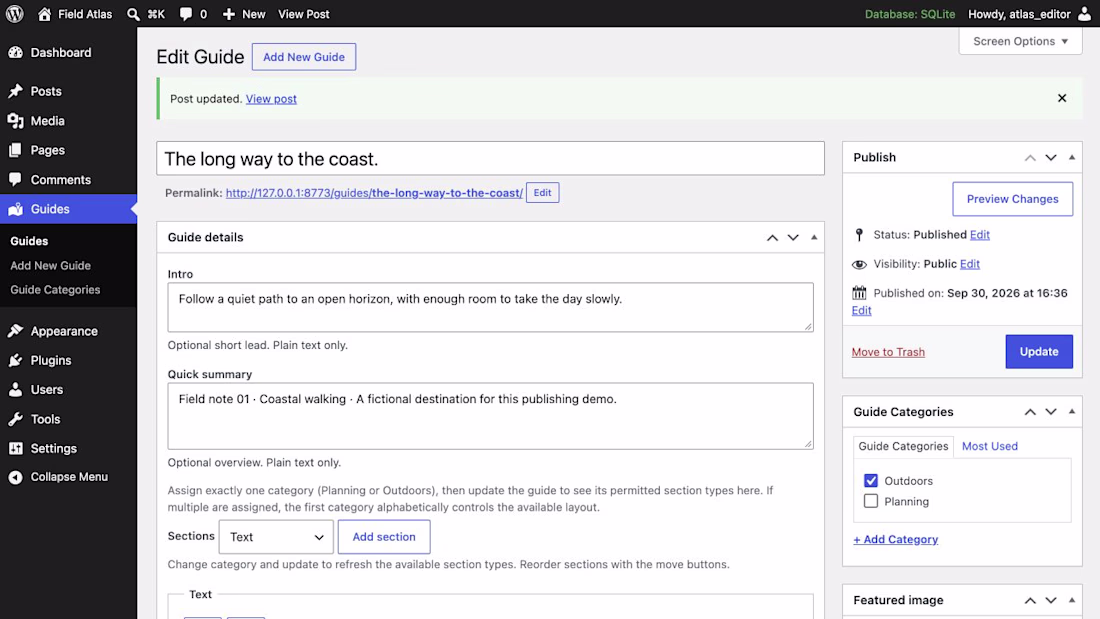Click the Edit permalink button
1100x619 pixels.
[542, 193]
